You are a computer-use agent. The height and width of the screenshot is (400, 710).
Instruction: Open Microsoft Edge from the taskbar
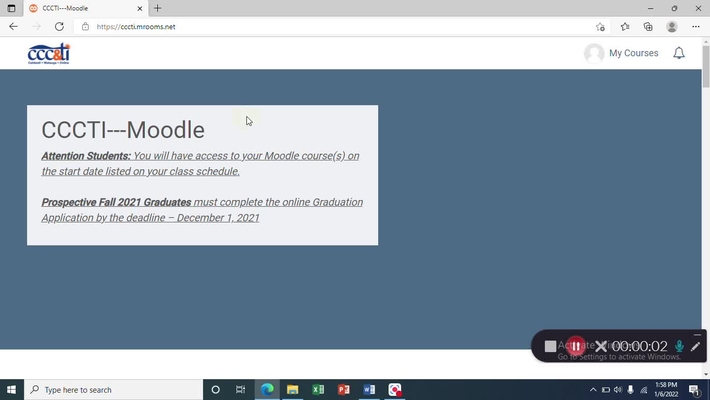pos(267,390)
